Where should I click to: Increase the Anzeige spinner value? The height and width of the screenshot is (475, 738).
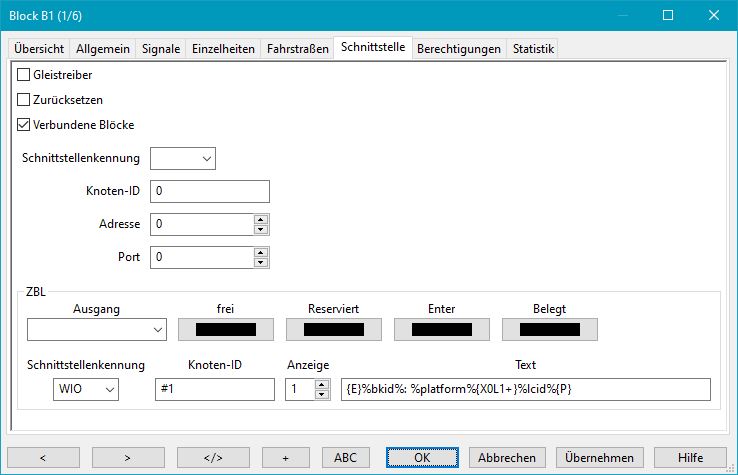point(320,384)
